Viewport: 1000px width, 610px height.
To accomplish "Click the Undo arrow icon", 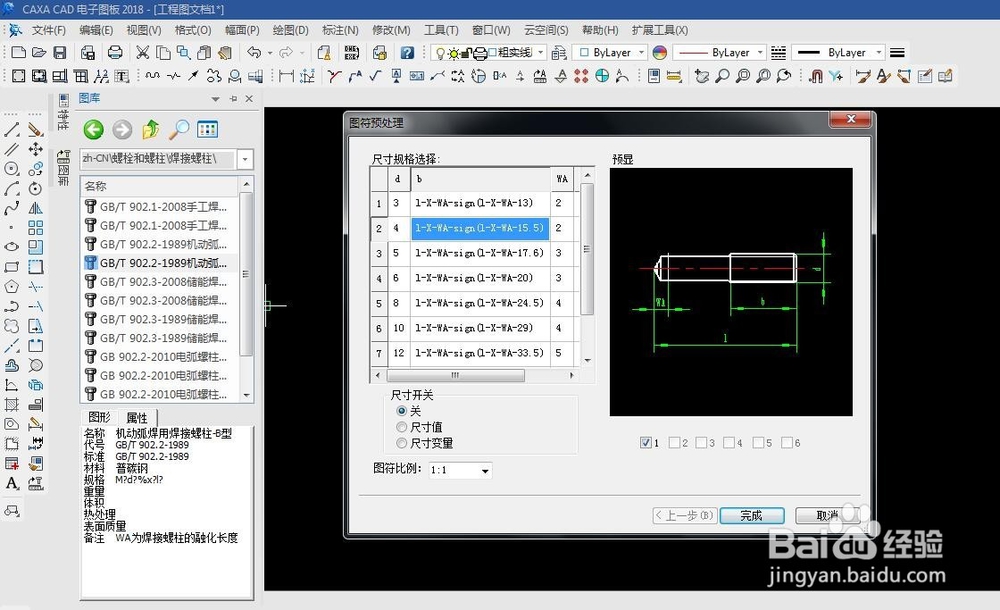I will pyautogui.click(x=254, y=52).
